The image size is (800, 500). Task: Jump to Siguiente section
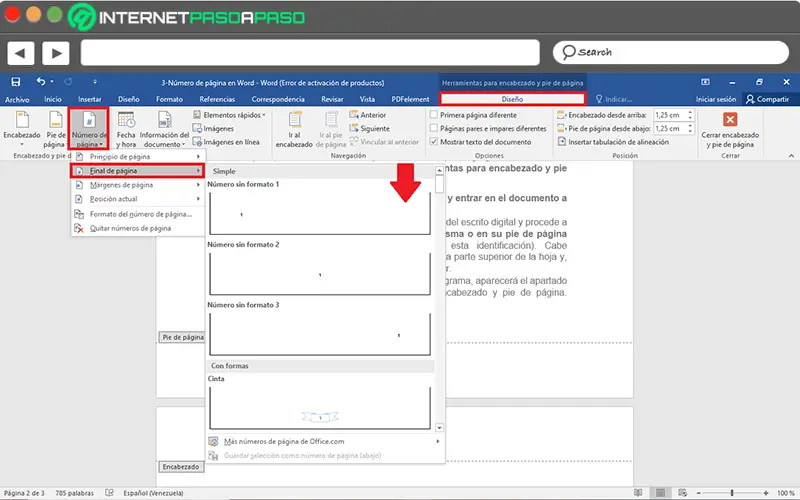pos(369,129)
